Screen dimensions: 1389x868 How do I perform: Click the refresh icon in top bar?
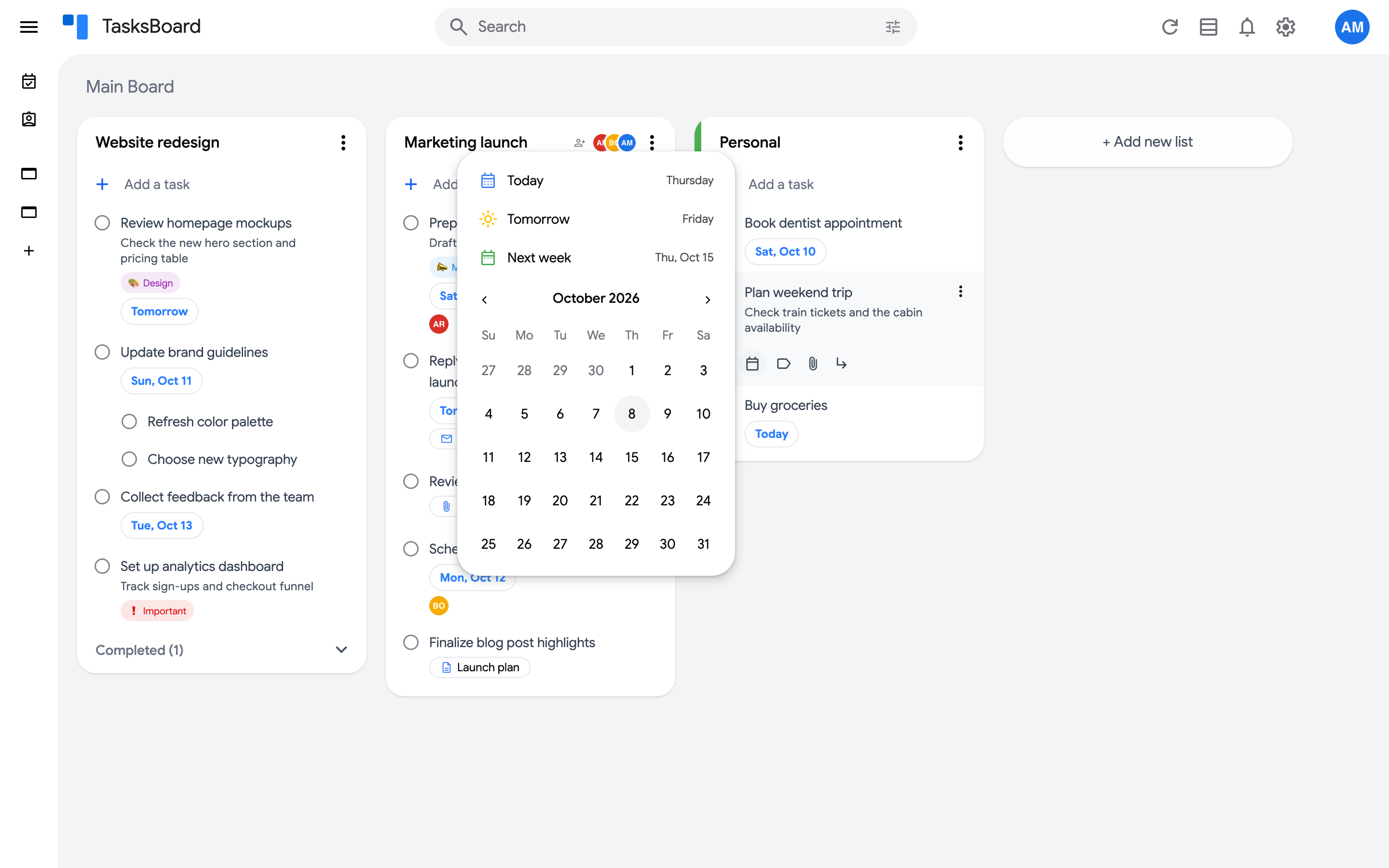tap(1170, 27)
